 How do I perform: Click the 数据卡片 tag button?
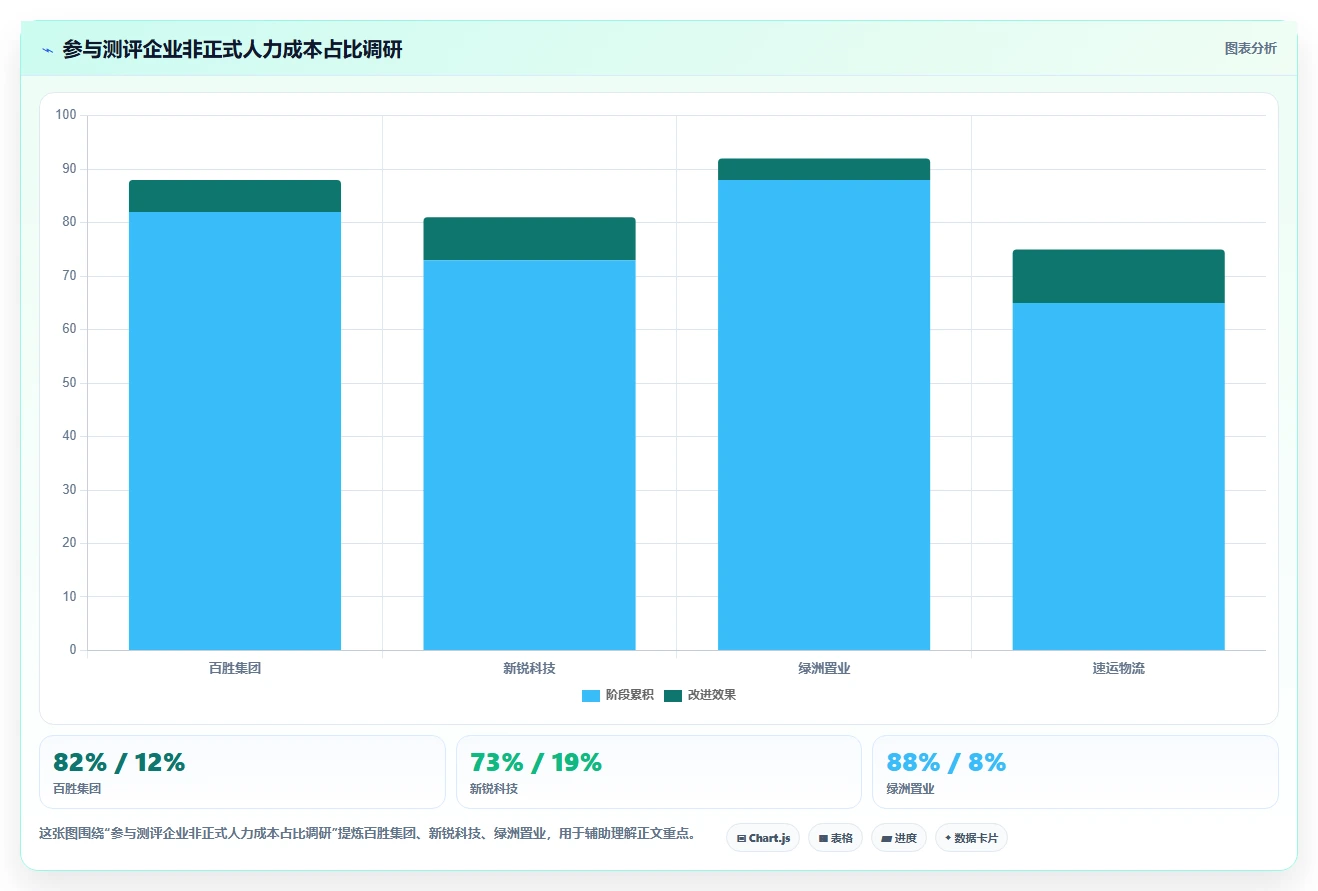(x=971, y=838)
